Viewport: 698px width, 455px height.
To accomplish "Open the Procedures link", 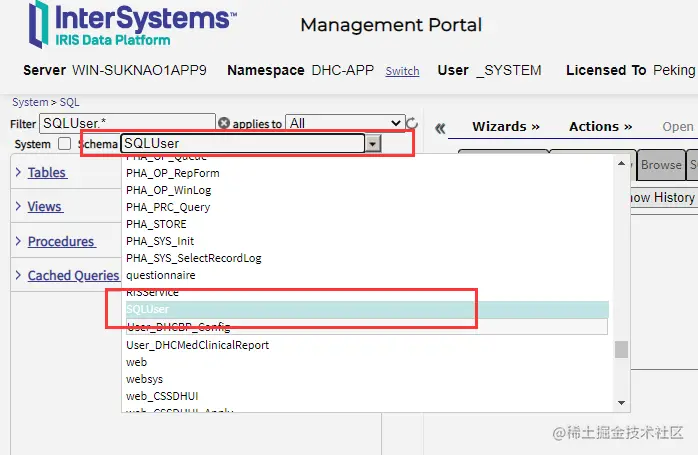I will [x=61, y=241].
